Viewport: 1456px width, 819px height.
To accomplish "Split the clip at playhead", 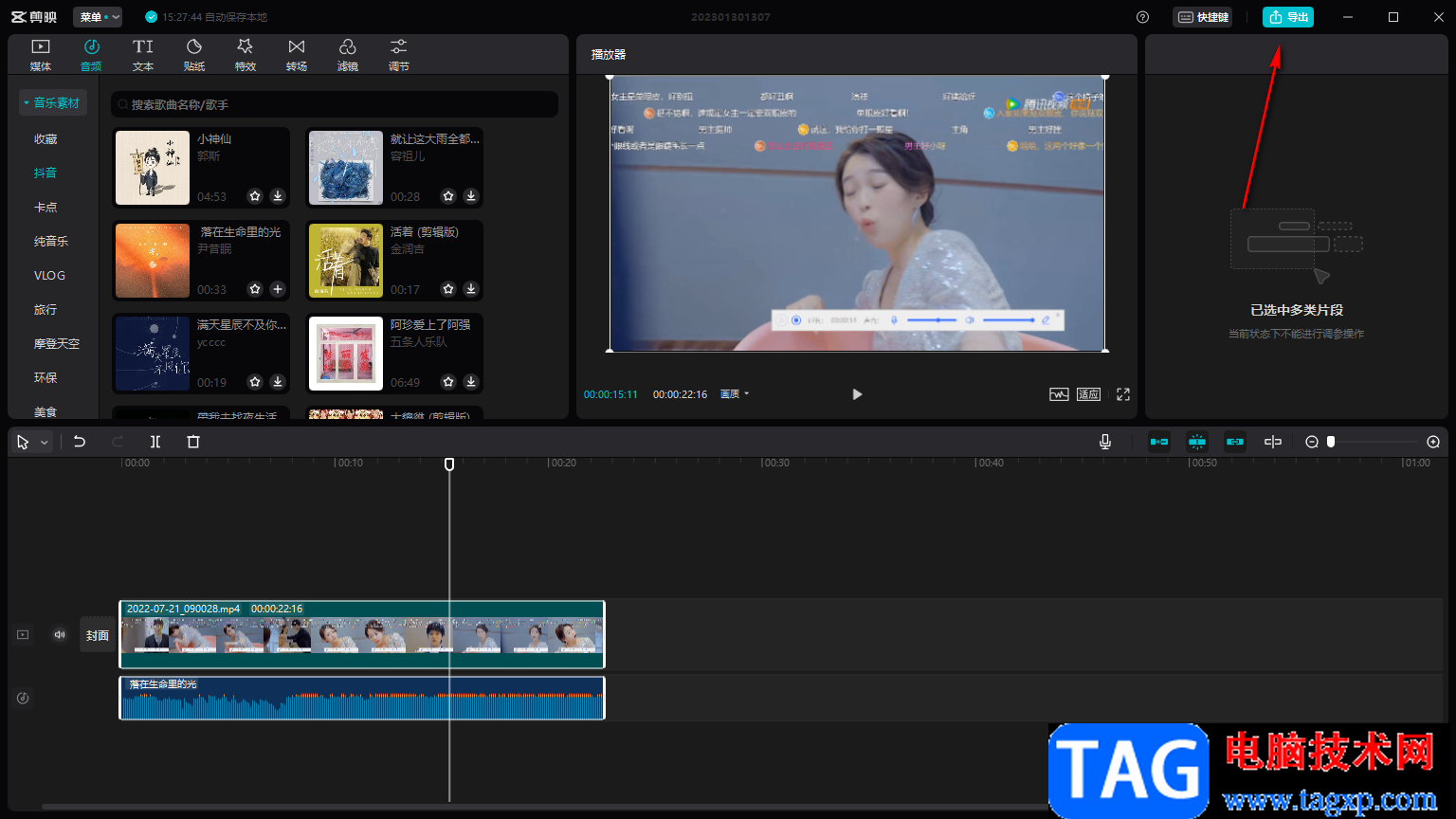I will click(155, 442).
